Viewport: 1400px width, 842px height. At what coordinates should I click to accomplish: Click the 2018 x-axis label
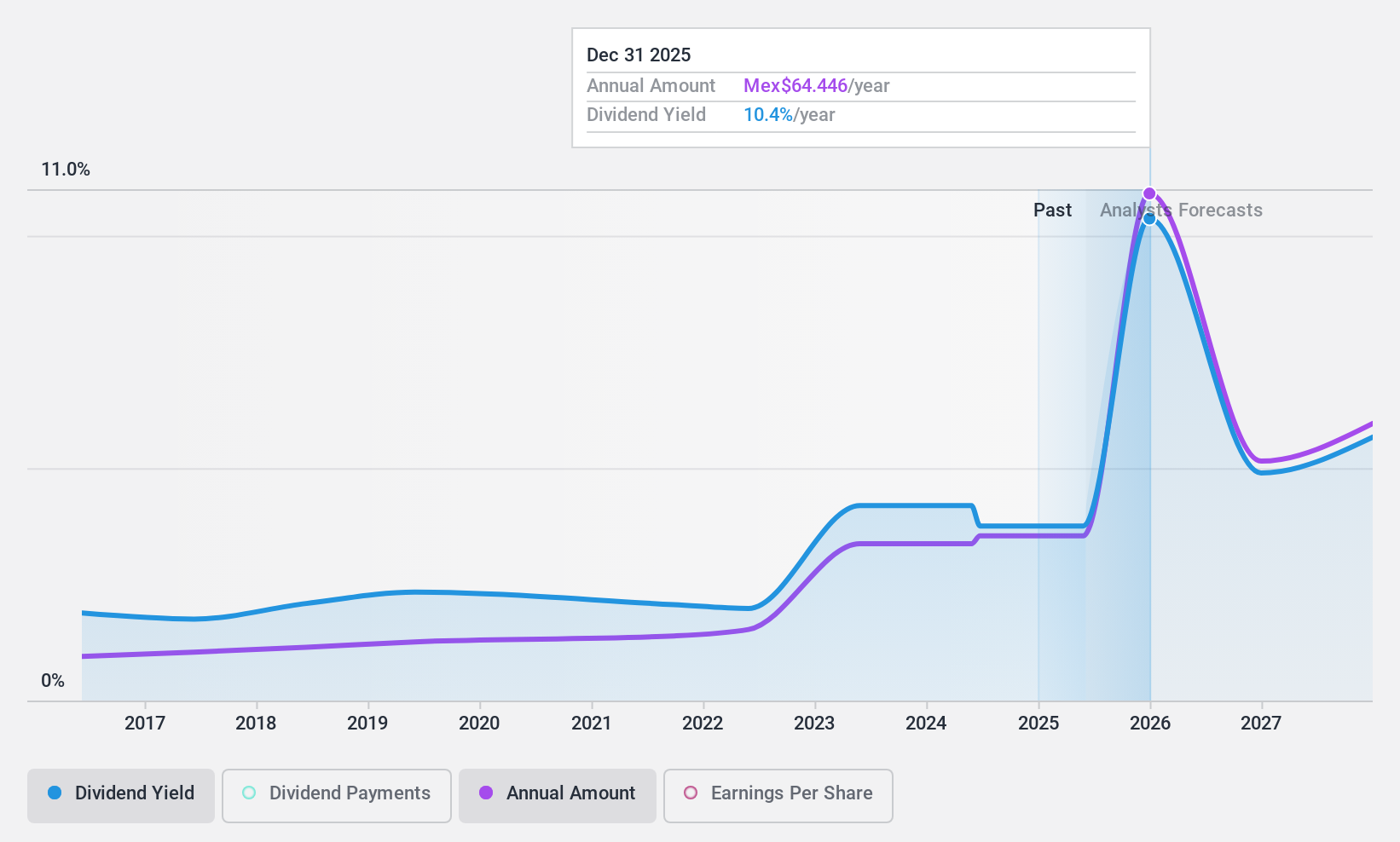pos(256,723)
